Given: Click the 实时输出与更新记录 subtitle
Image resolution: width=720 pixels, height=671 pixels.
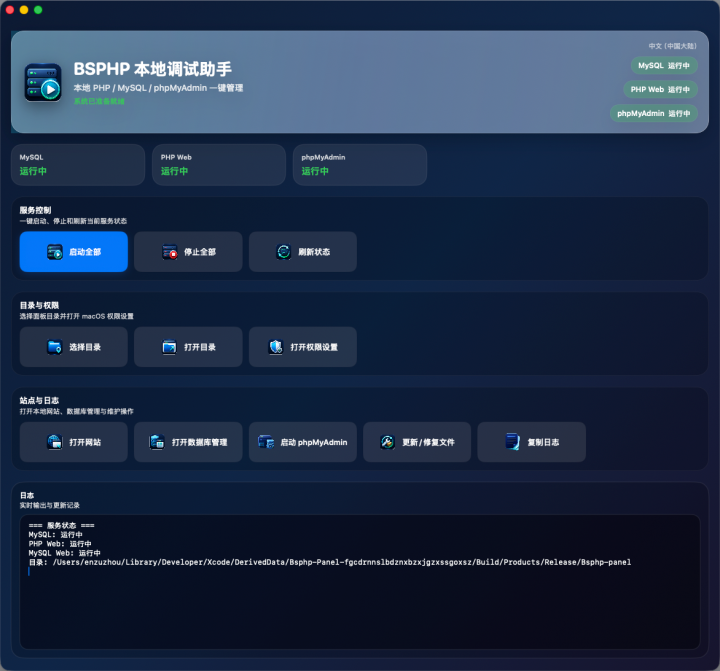Looking at the screenshot, I should coord(50,505).
